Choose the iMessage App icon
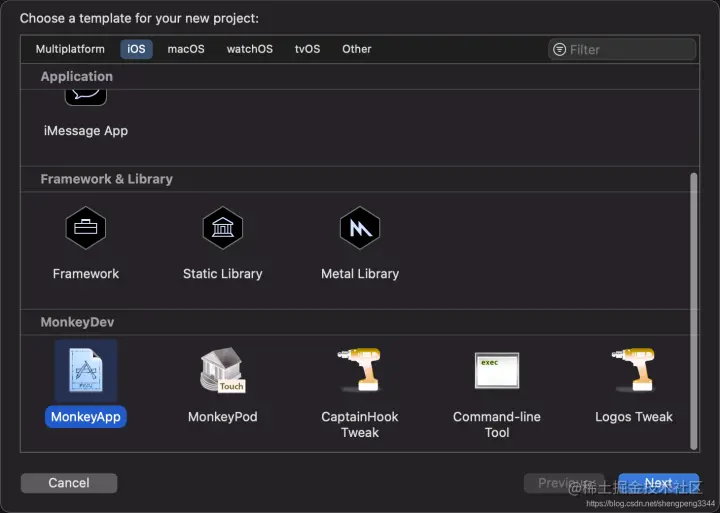Screen dimensions: 720x513 [86, 98]
